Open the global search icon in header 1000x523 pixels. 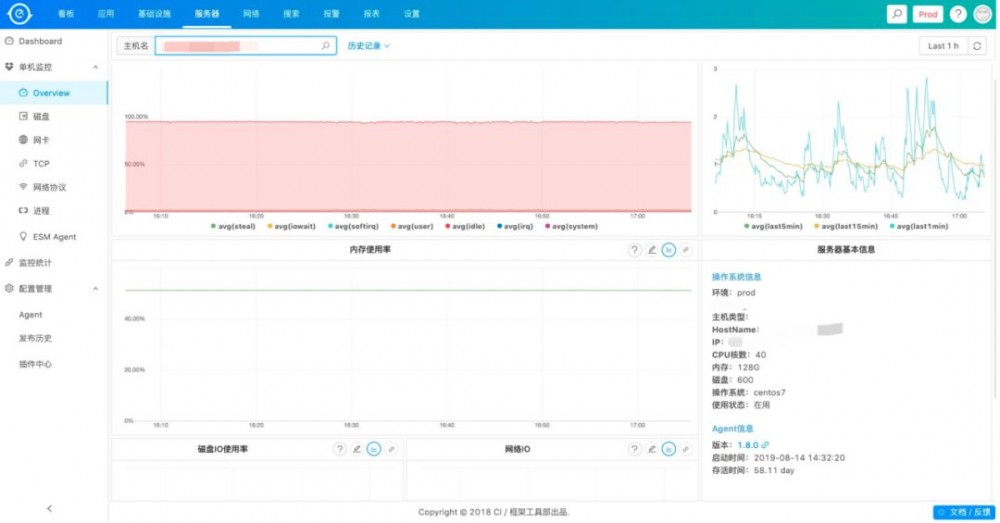[x=897, y=13]
